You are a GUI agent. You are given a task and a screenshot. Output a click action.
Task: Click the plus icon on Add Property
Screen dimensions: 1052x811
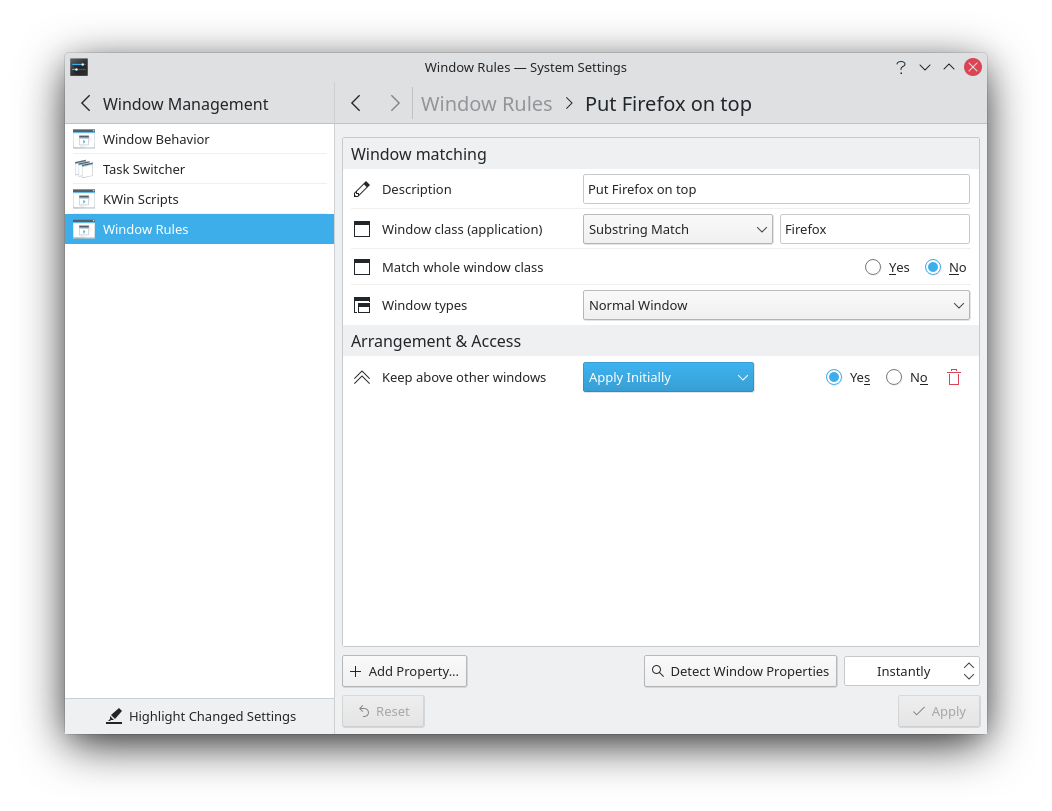click(356, 671)
